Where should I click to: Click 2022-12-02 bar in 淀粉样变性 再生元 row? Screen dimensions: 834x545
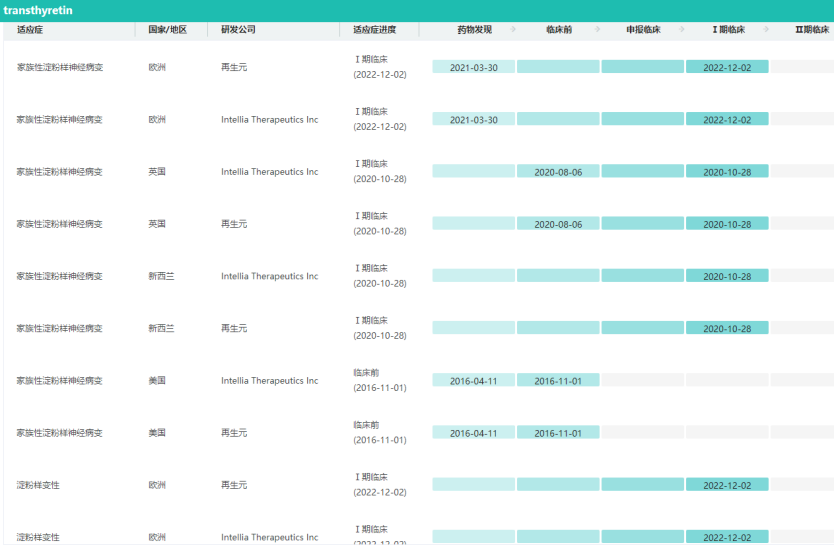coord(727,484)
